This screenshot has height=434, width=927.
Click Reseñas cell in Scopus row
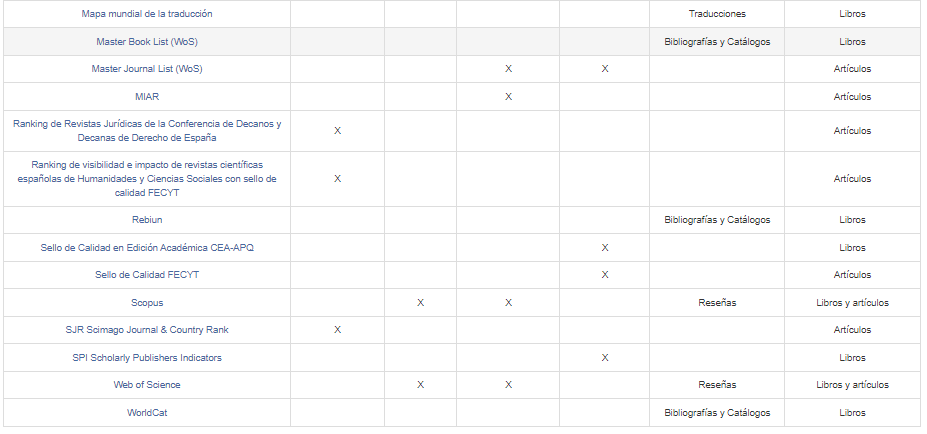(717, 302)
